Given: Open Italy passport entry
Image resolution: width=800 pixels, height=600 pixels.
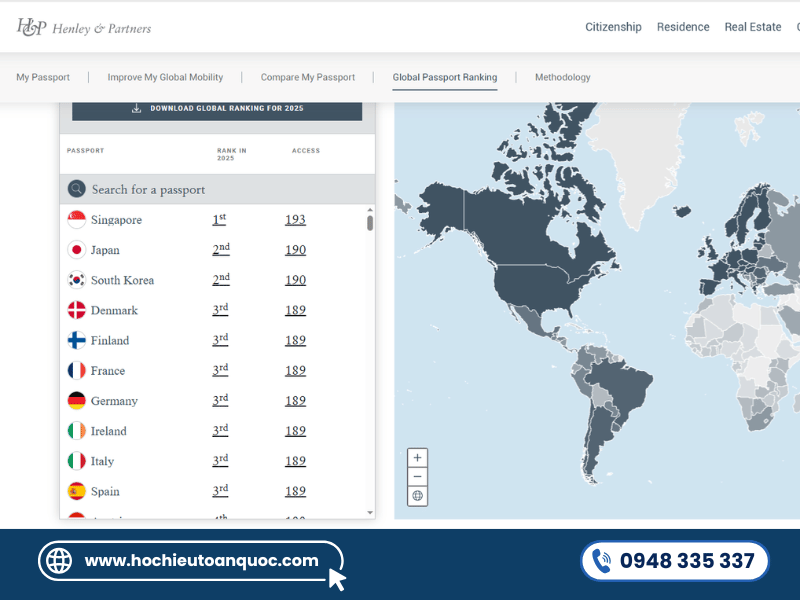Looking at the screenshot, I should [x=102, y=461].
